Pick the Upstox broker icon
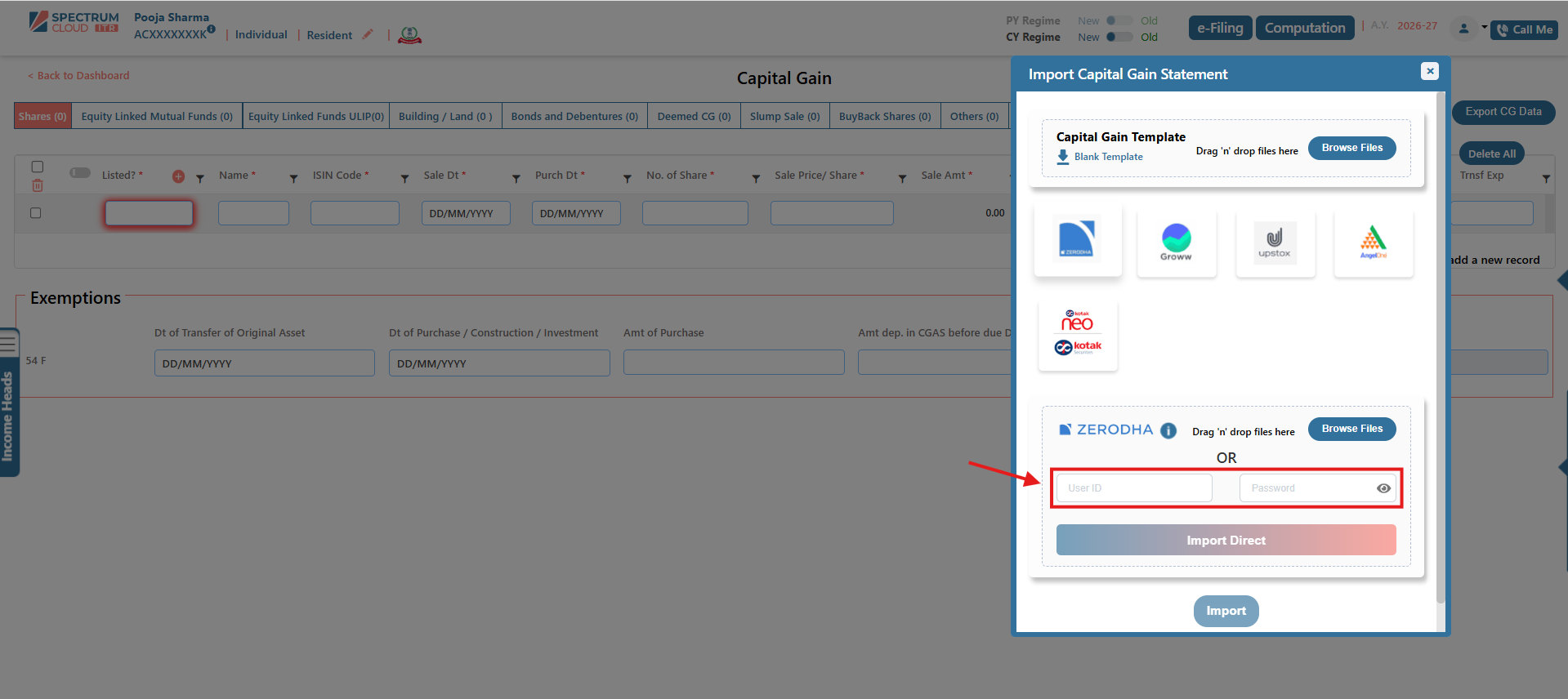The height and width of the screenshot is (699, 1568). pos(1275,242)
